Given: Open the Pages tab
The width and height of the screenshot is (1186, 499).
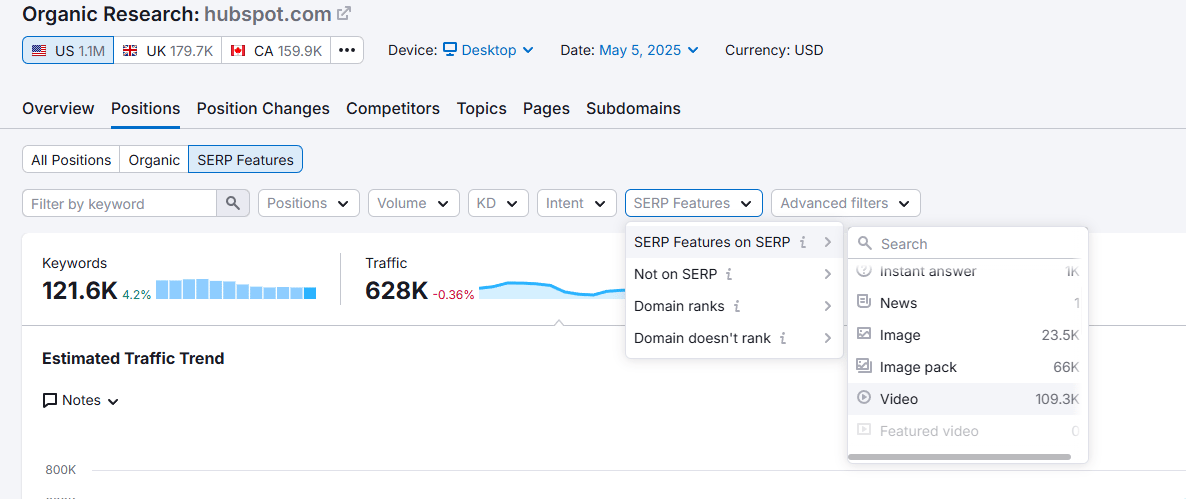Looking at the screenshot, I should click(546, 108).
